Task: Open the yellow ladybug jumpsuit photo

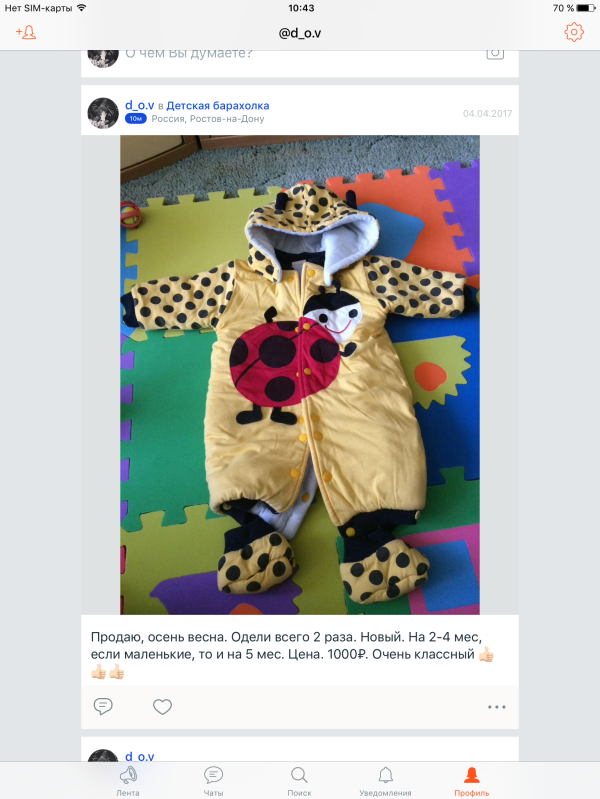Action: 300,375
